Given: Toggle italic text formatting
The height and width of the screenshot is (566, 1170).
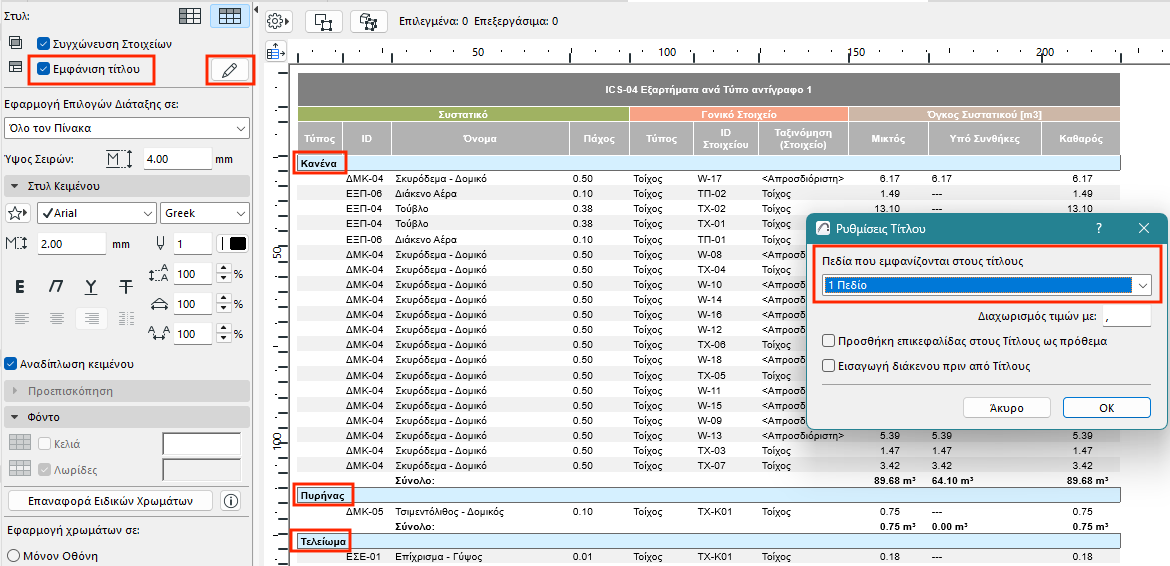Looking at the screenshot, I should click(x=56, y=287).
